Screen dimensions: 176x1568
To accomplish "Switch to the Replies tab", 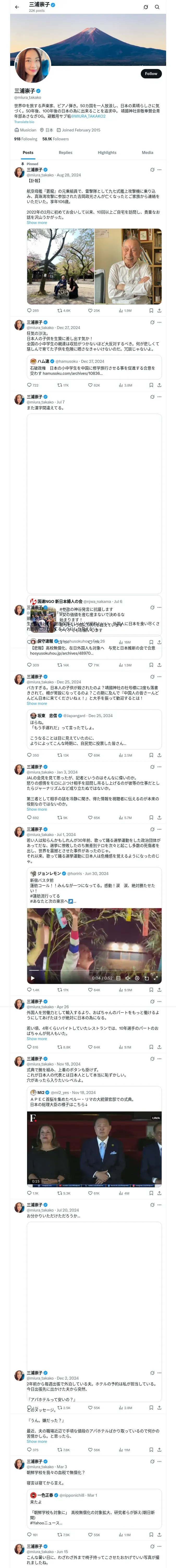I will [x=65, y=153].
